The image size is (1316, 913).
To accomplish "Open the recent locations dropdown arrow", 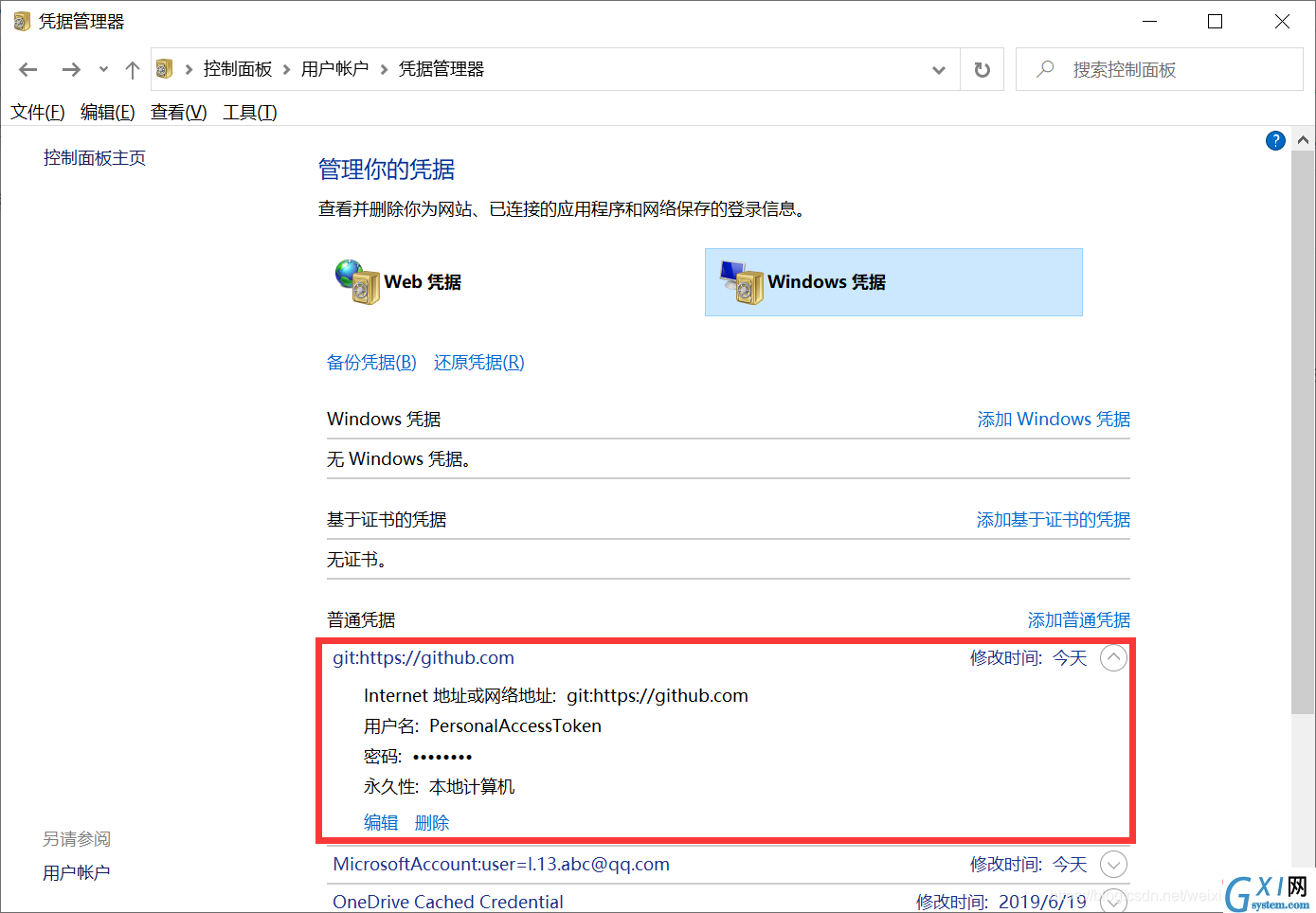I will click(x=103, y=69).
